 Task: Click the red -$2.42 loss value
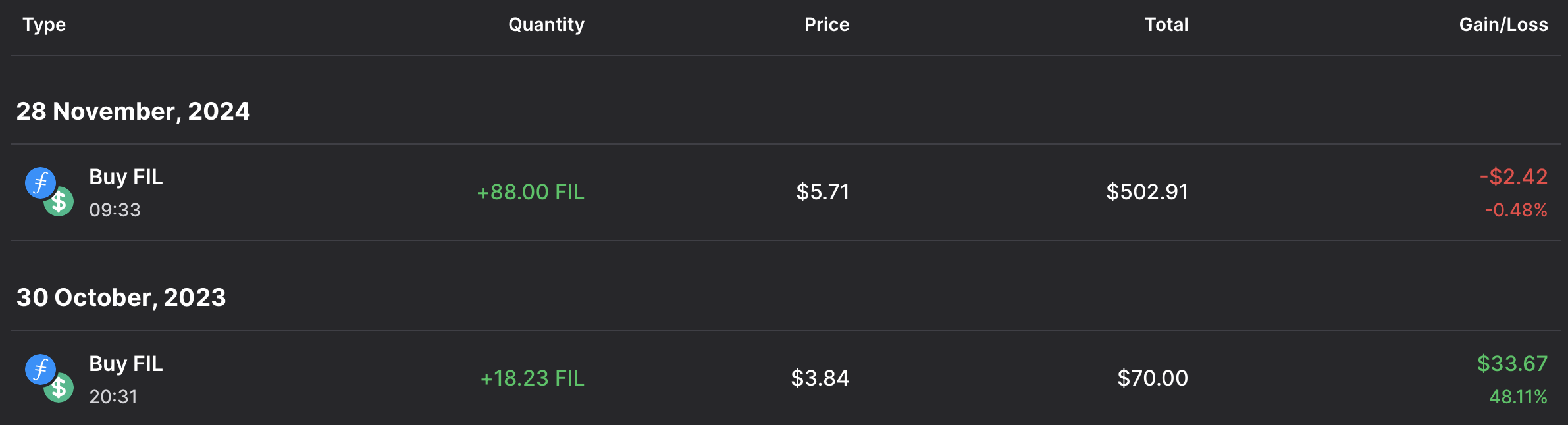pyautogui.click(x=1513, y=177)
